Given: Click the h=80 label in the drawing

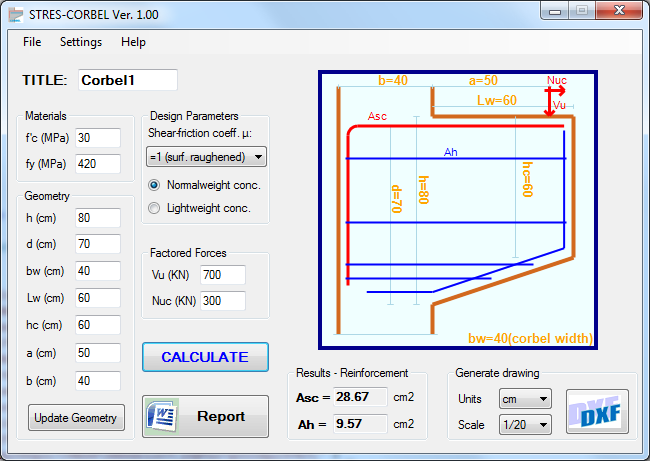Looking at the screenshot, I should pos(423,190).
